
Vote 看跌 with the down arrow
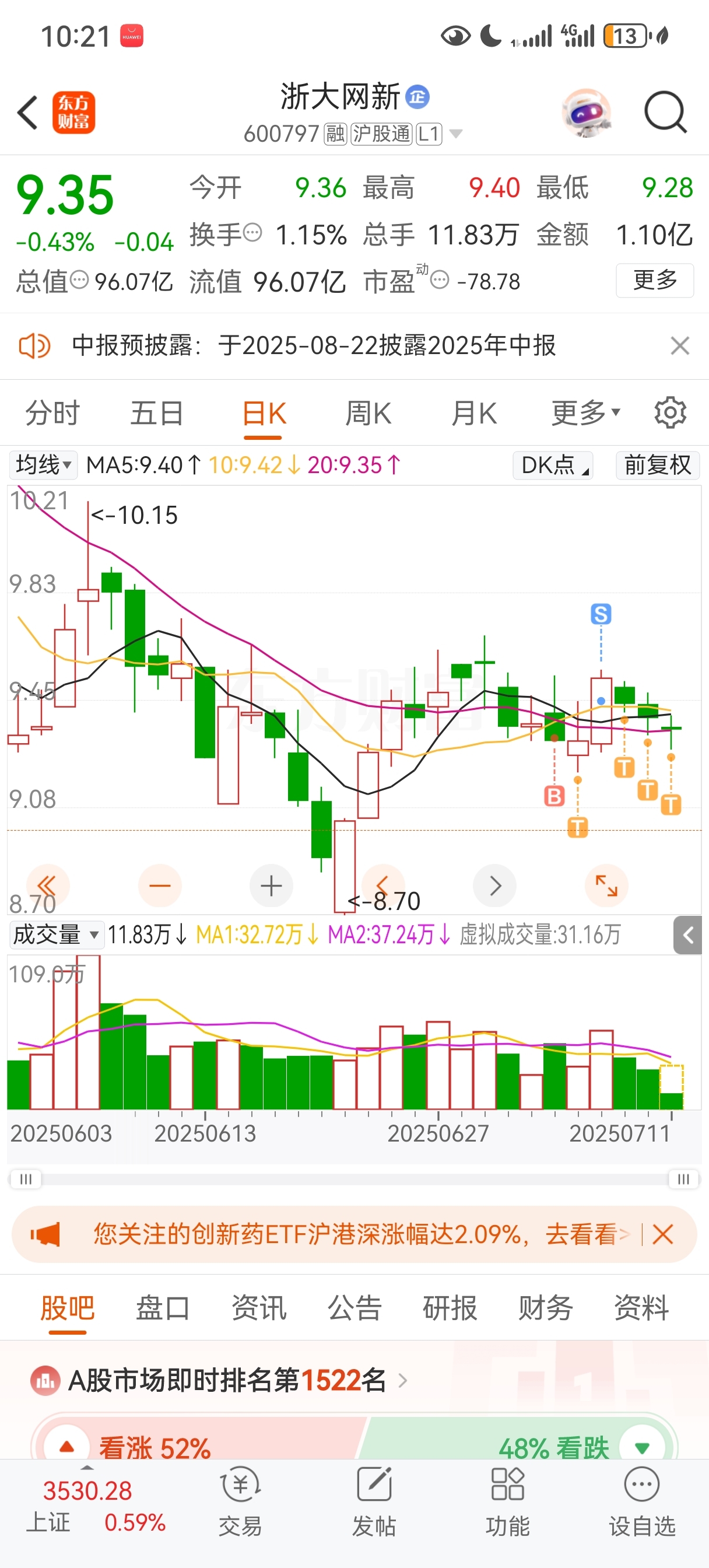coord(642,1447)
